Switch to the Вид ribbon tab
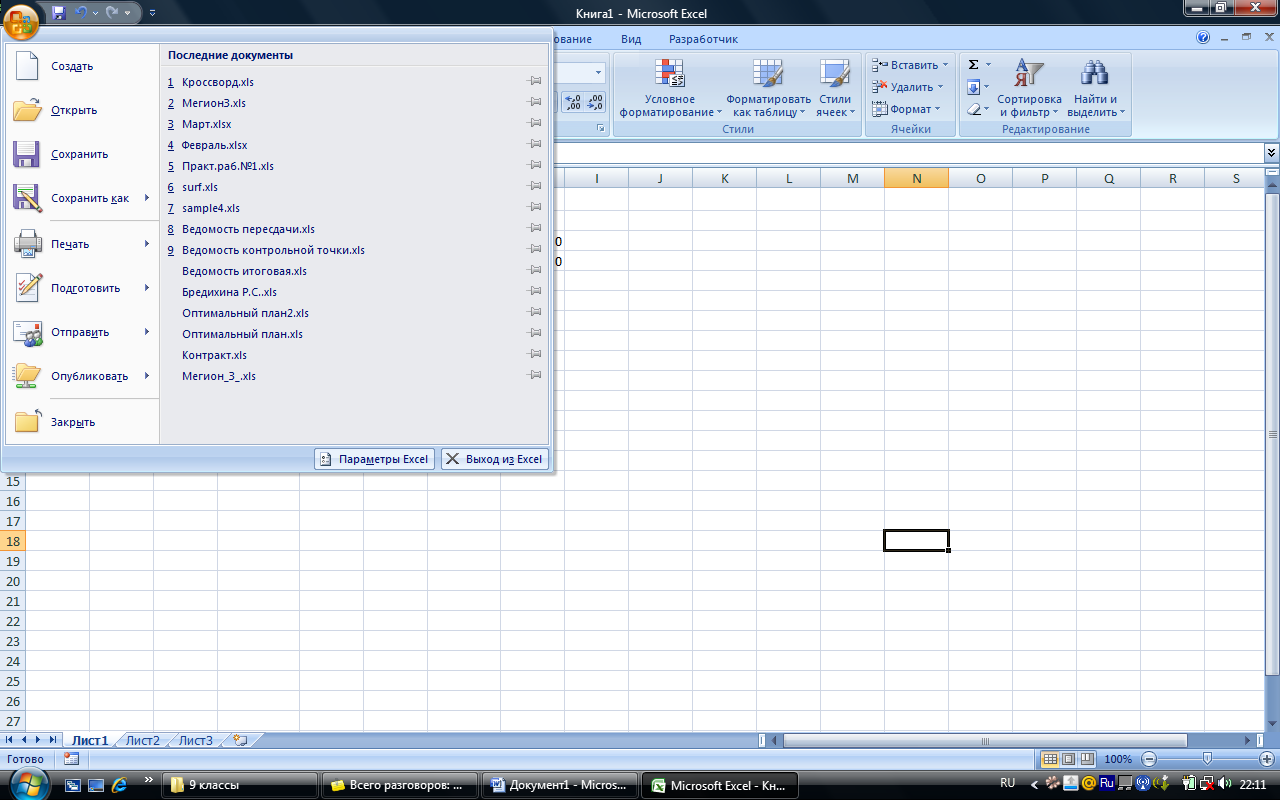Screen dimensions: 1280x800 click(x=631, y=39)
